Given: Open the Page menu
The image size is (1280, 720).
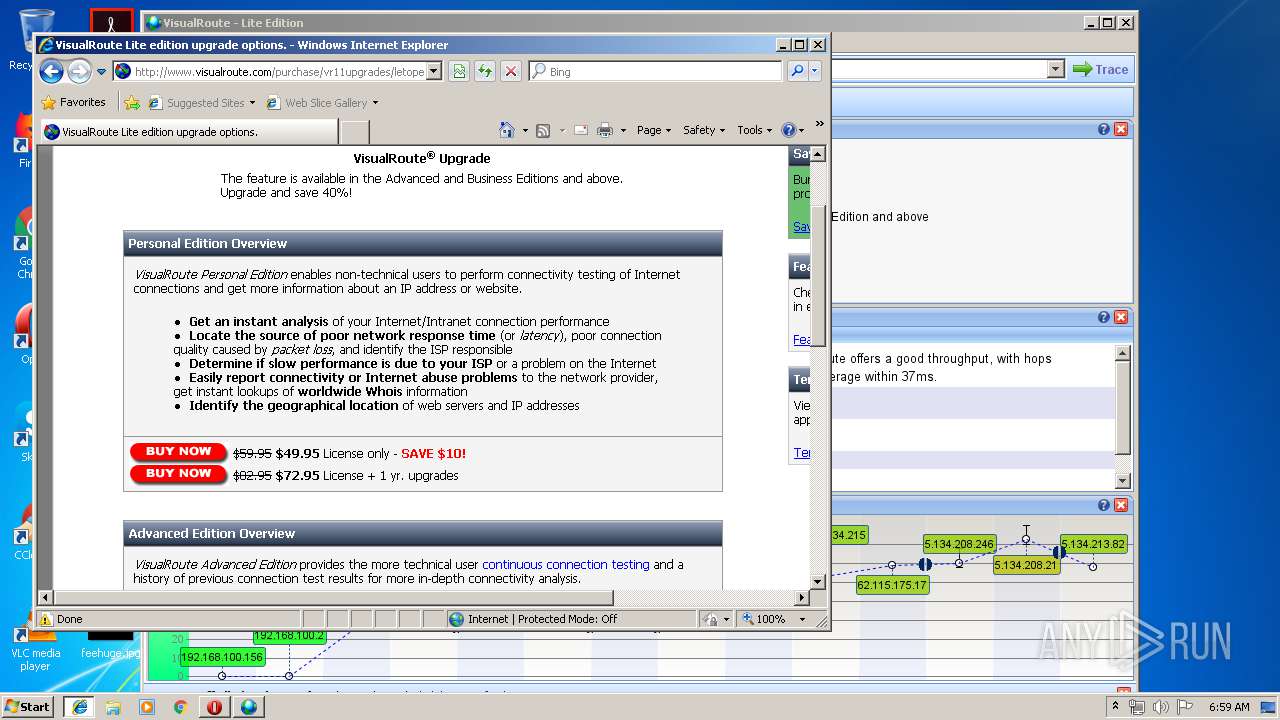Looking at the screenshot, I should tap(654, 130).
